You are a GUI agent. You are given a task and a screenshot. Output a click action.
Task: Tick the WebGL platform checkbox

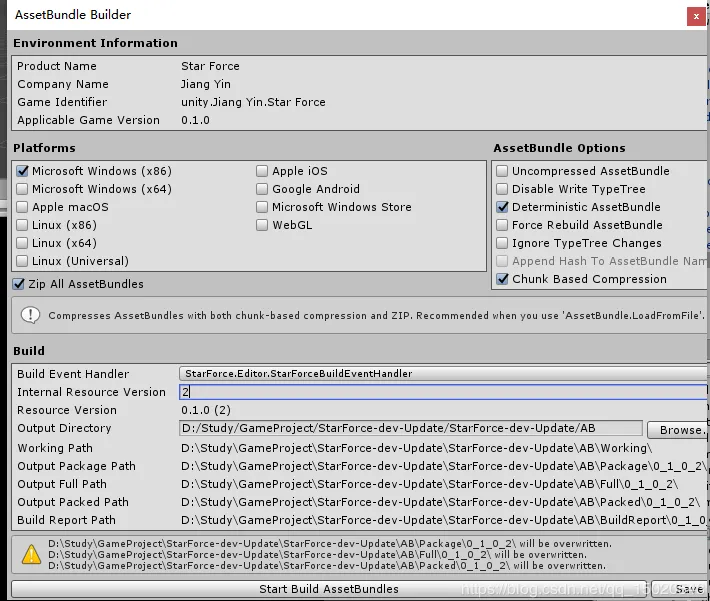click(x=262, y=225)
